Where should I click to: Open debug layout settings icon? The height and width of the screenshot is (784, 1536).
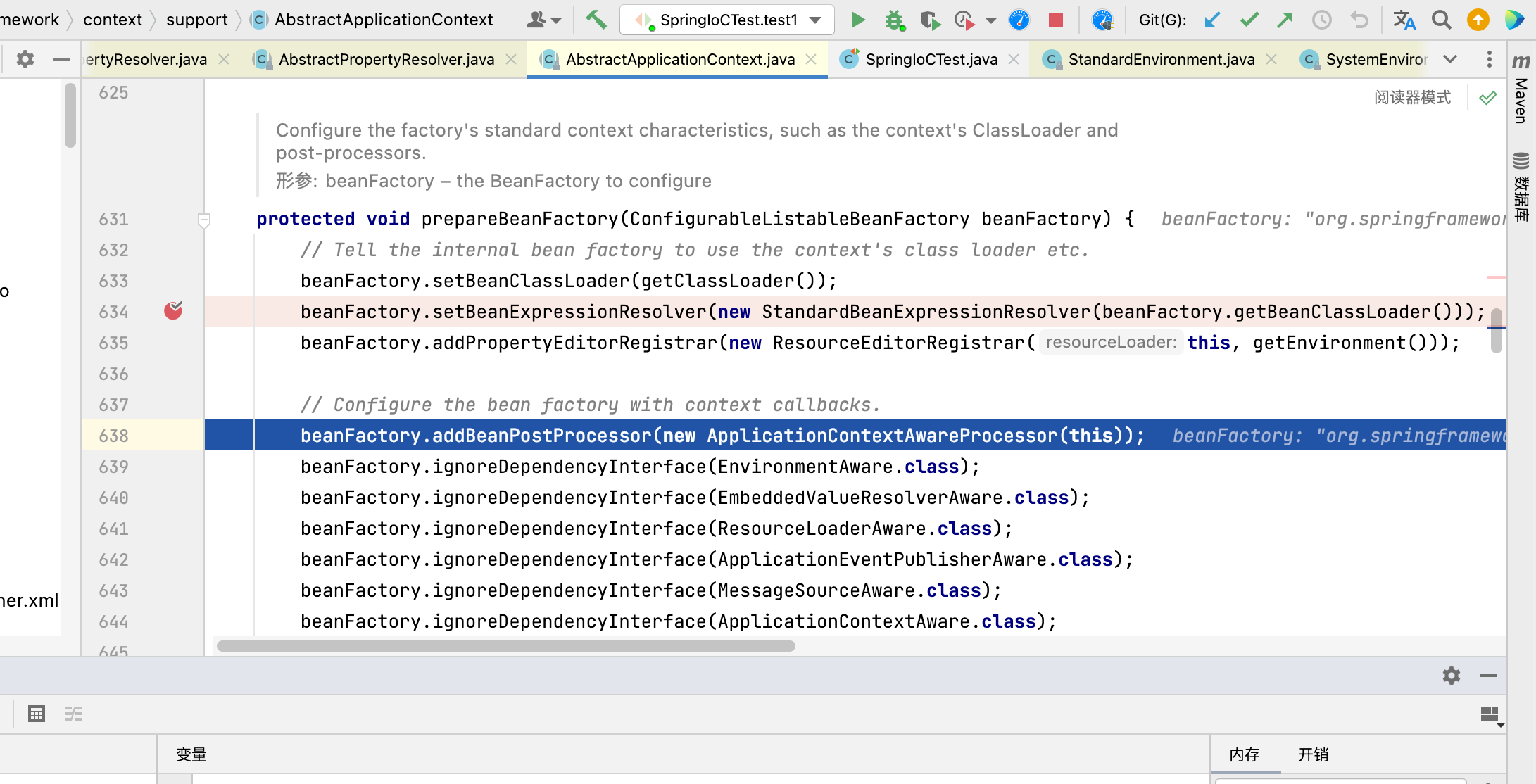tap(1490, 715)
